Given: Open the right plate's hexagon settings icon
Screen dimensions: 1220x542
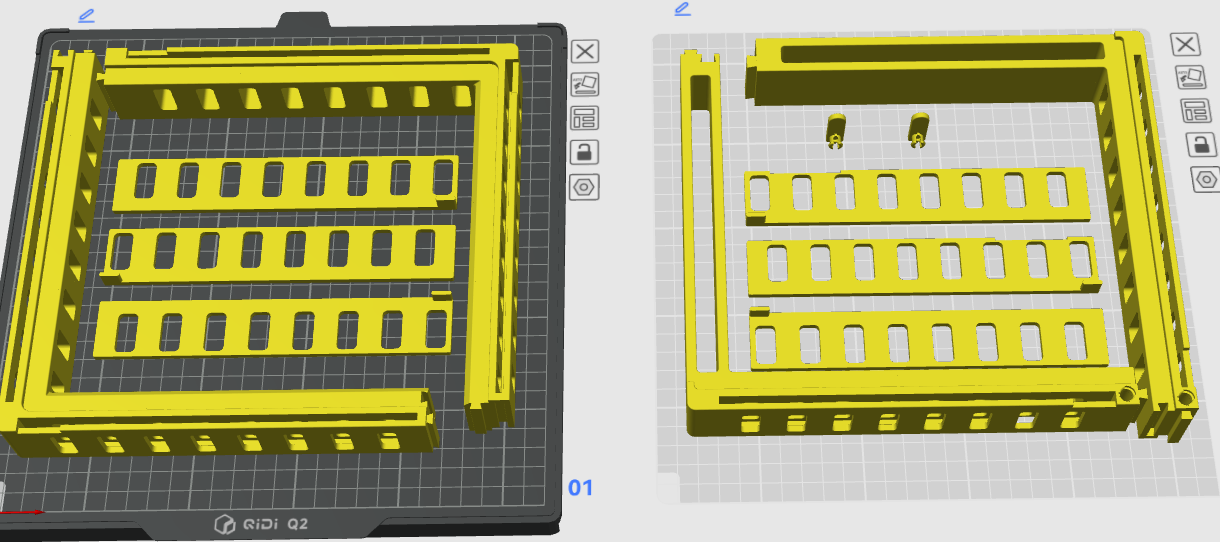Looking at the screenshot, I should coord(1206,179).
